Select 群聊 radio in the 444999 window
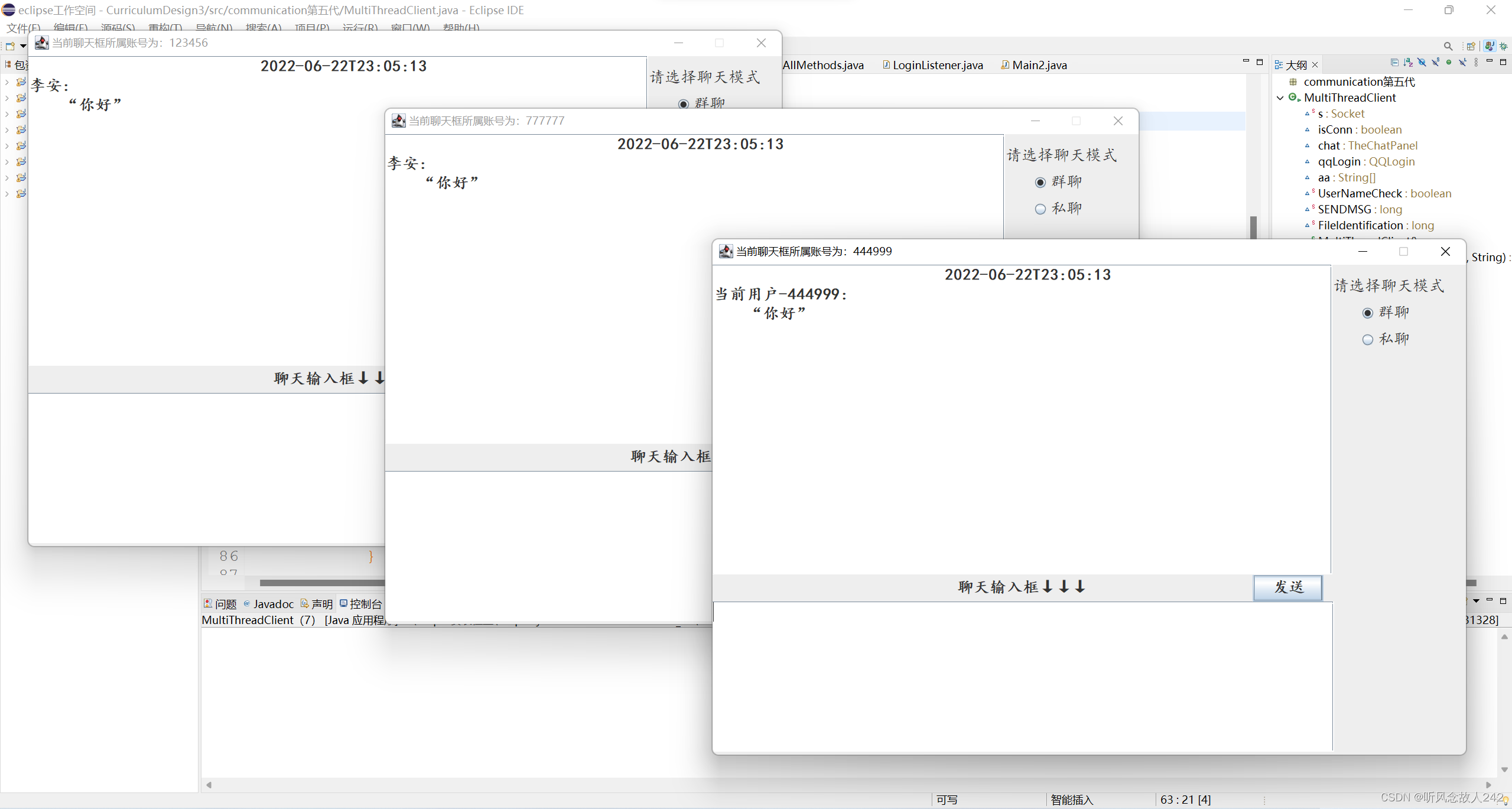Viewport: 1512px width, 809px height. (x=1367, y=313)
